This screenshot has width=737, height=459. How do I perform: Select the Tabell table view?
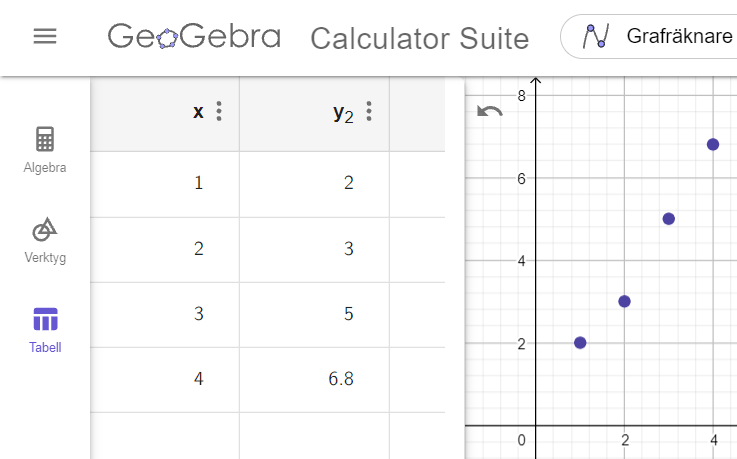45,330
